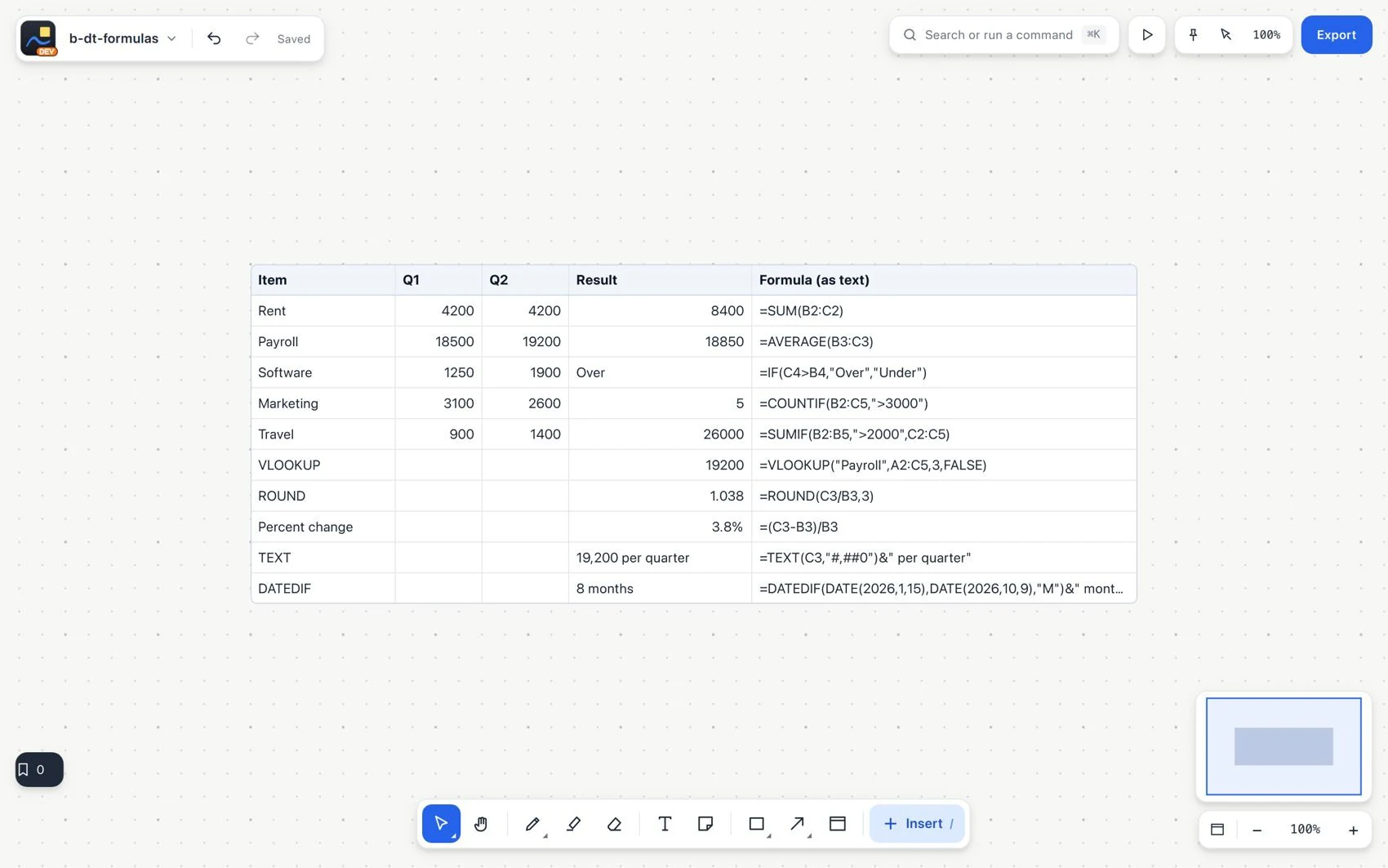Select the Frame tool
1388x868 pixels.
click(838, 824)
